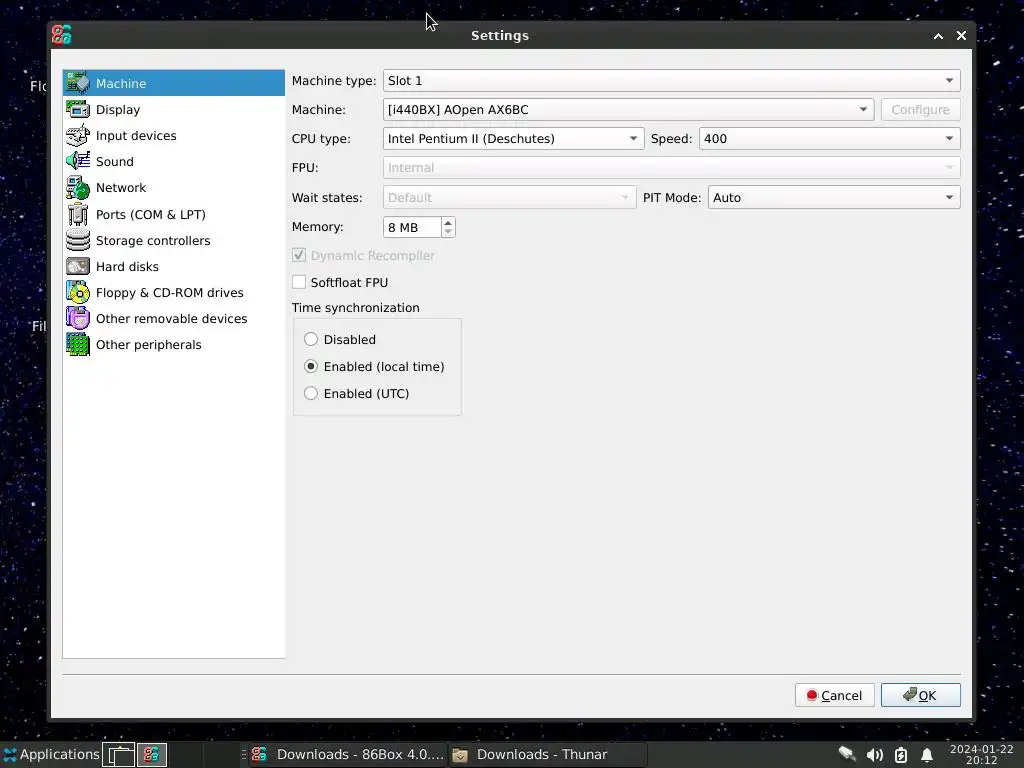Screen dimensions: 1024x768
Task: Click the Ports (COM & LPT) icon
Action: (78, 214)
